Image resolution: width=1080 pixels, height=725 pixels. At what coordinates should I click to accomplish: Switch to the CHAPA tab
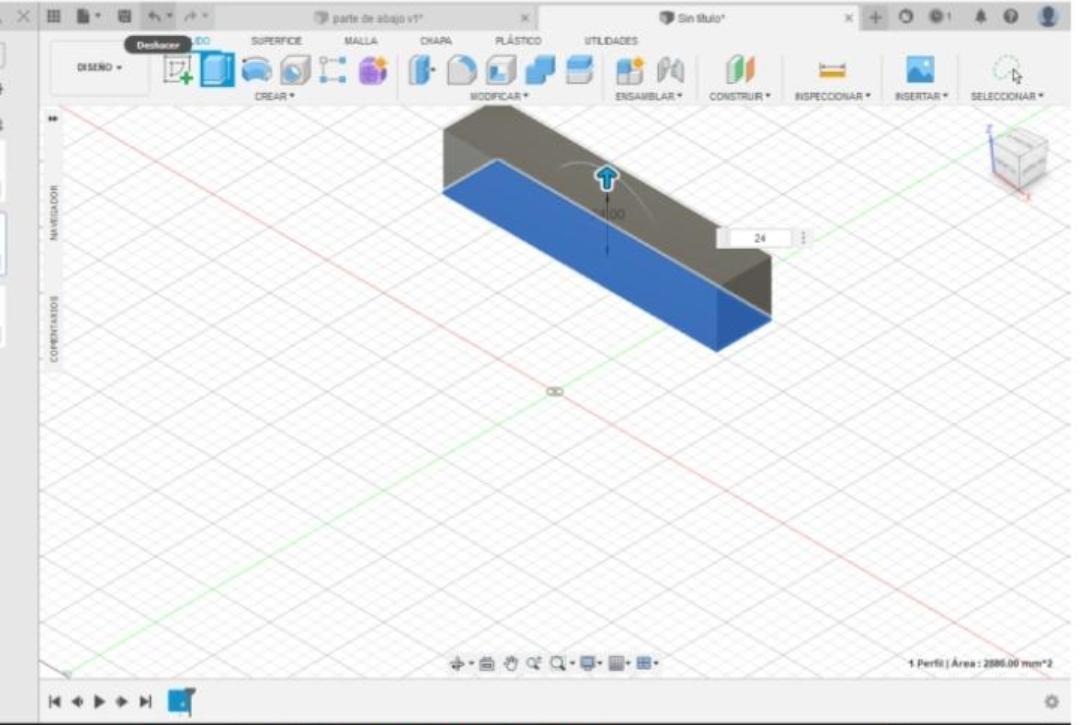pos(435,41)
